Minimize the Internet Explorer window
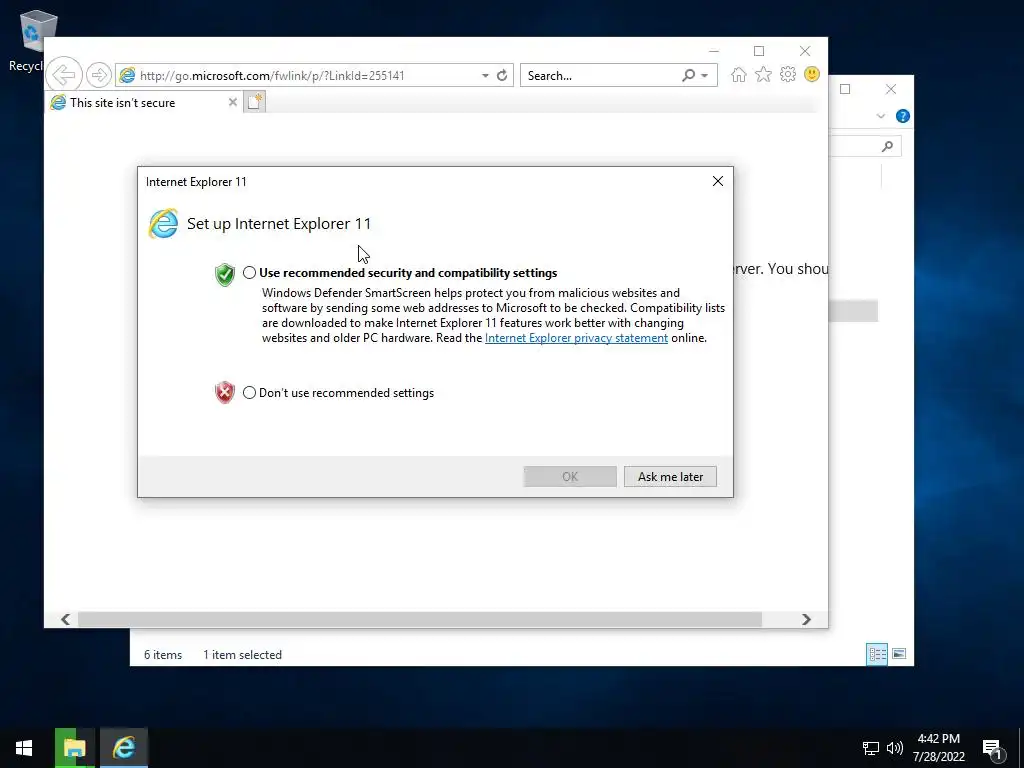 click(x=714, y=51)
